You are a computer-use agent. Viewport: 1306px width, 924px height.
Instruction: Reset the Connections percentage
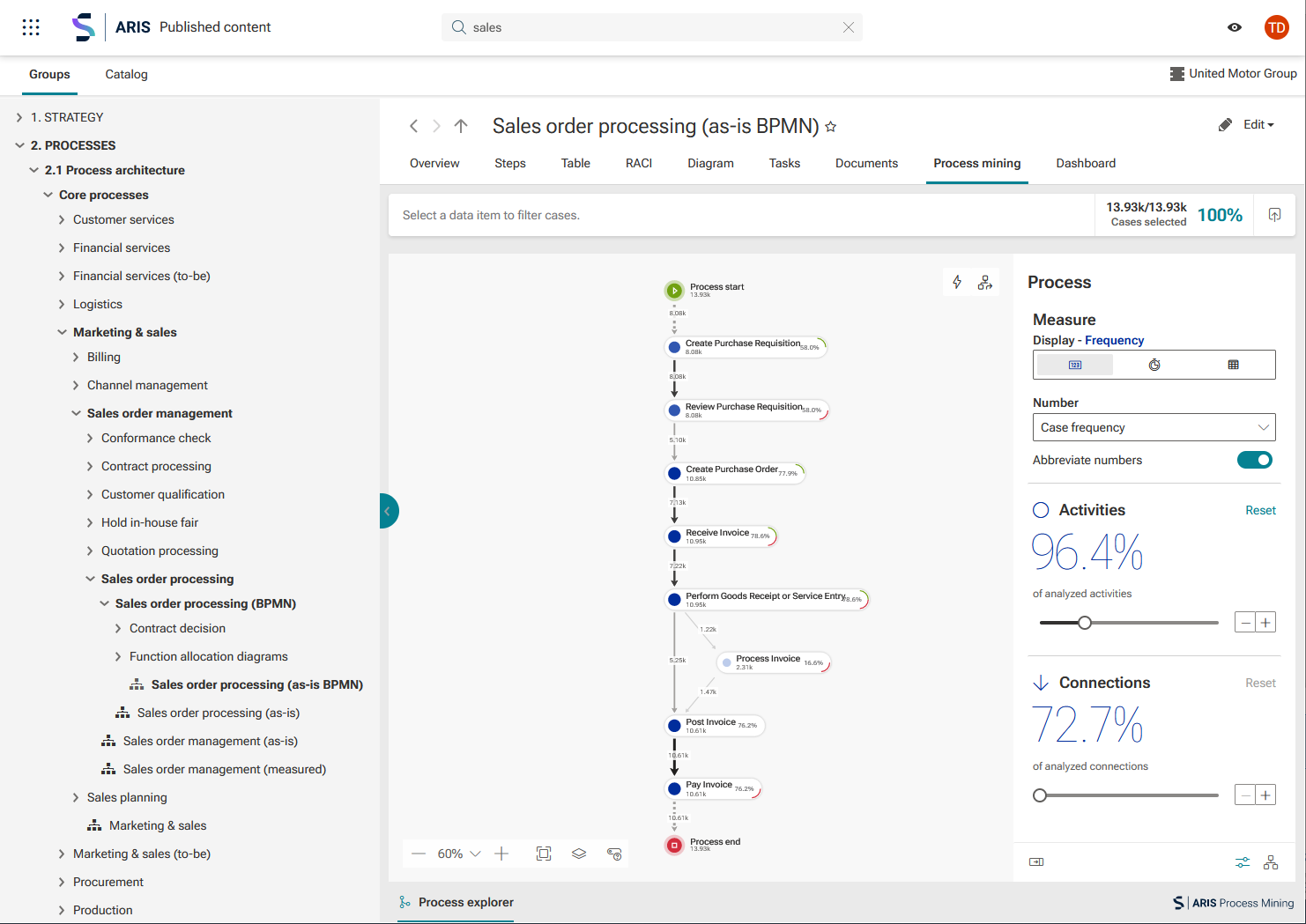coord(1260,683)
